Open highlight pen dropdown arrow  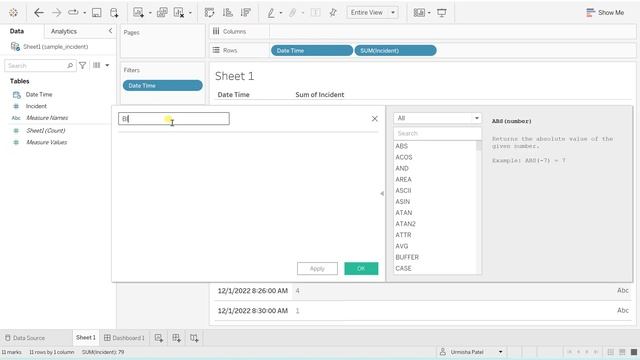[x=281, y=13]
